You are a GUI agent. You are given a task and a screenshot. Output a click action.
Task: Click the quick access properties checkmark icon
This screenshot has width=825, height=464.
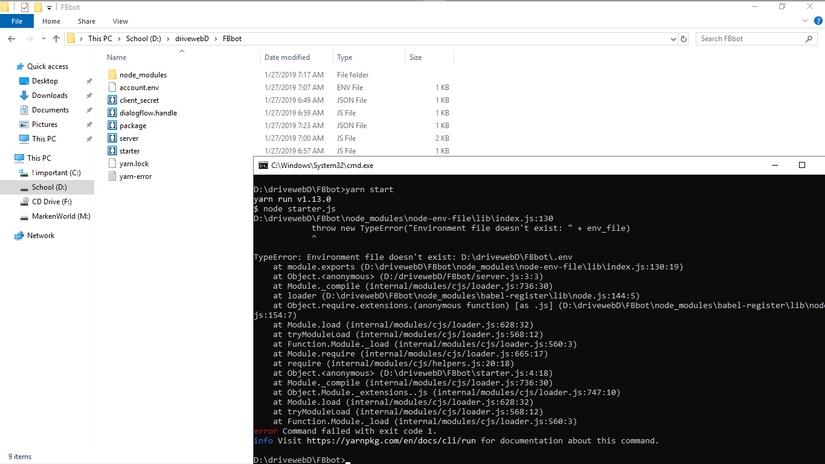[25, 7]
